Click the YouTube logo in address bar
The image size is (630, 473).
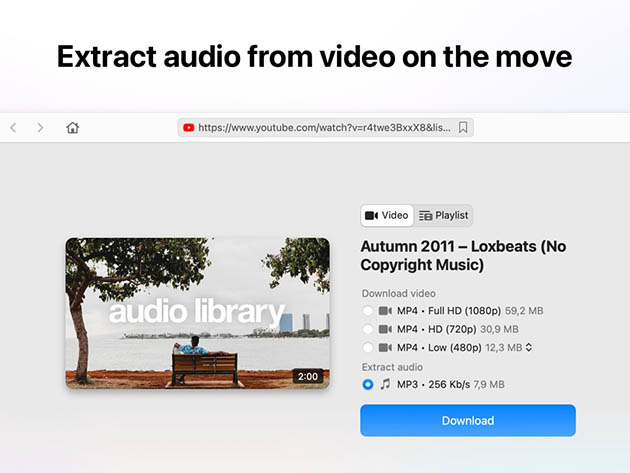[188, 128]
